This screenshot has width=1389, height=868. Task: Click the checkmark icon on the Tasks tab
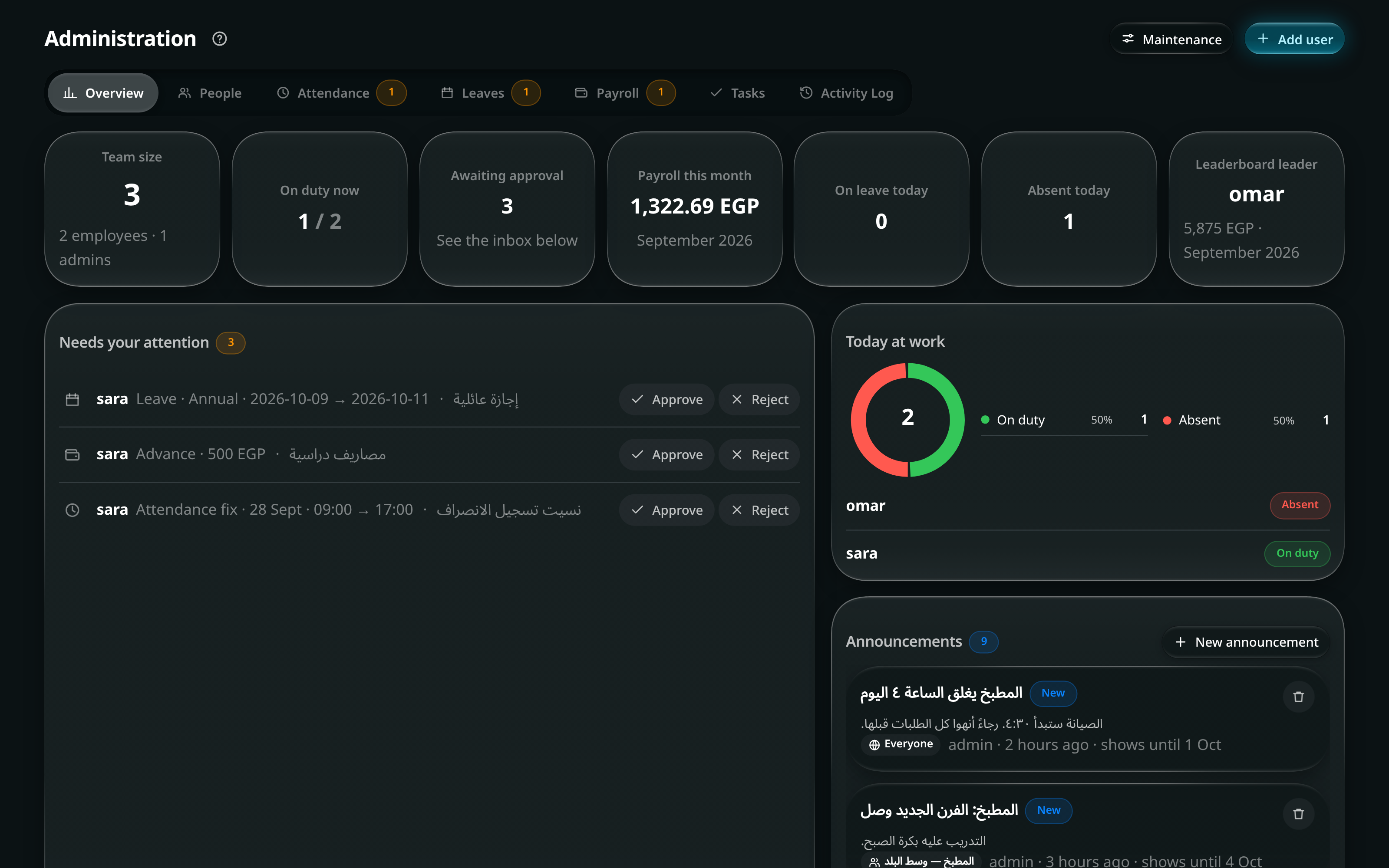coord(716,92)
